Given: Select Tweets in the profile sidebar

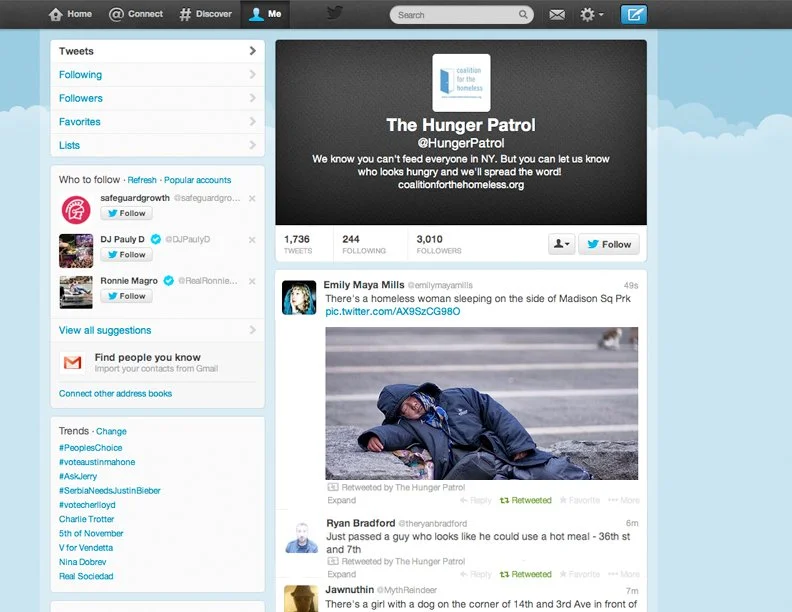Looking at the screenshot, I should [158, 51].
